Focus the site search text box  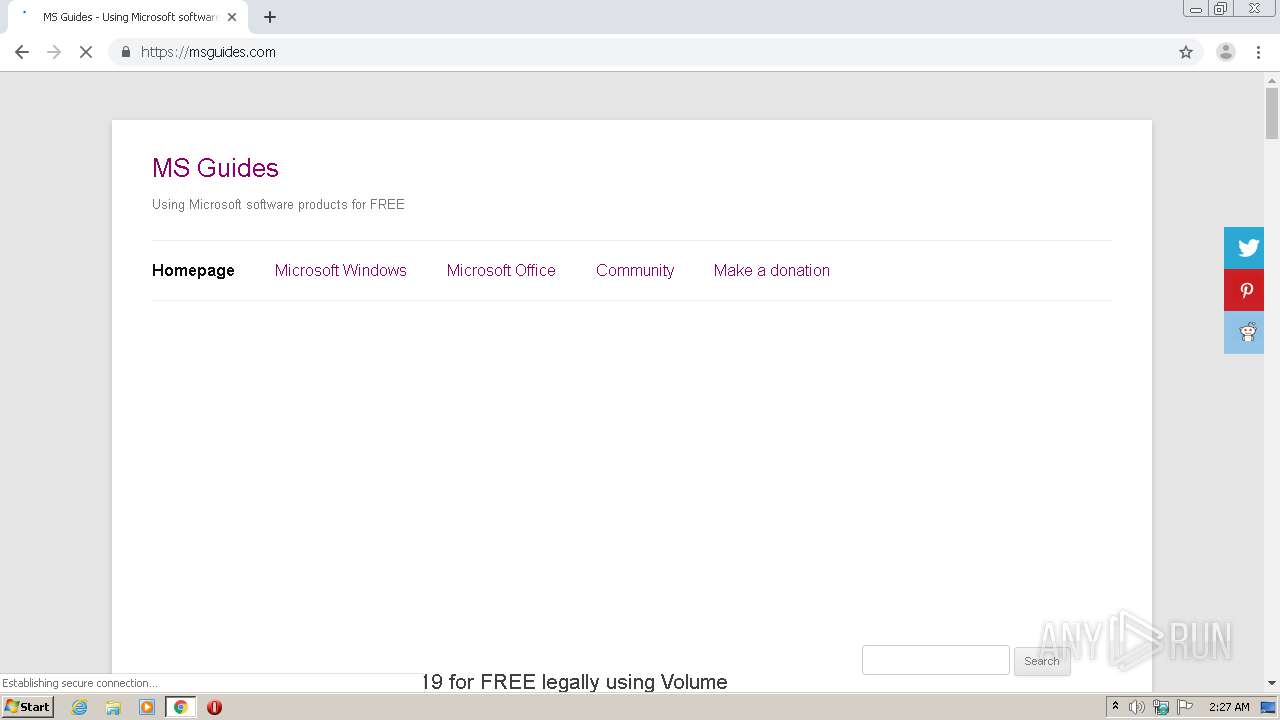pyautogui.click(x=936, y=660)
